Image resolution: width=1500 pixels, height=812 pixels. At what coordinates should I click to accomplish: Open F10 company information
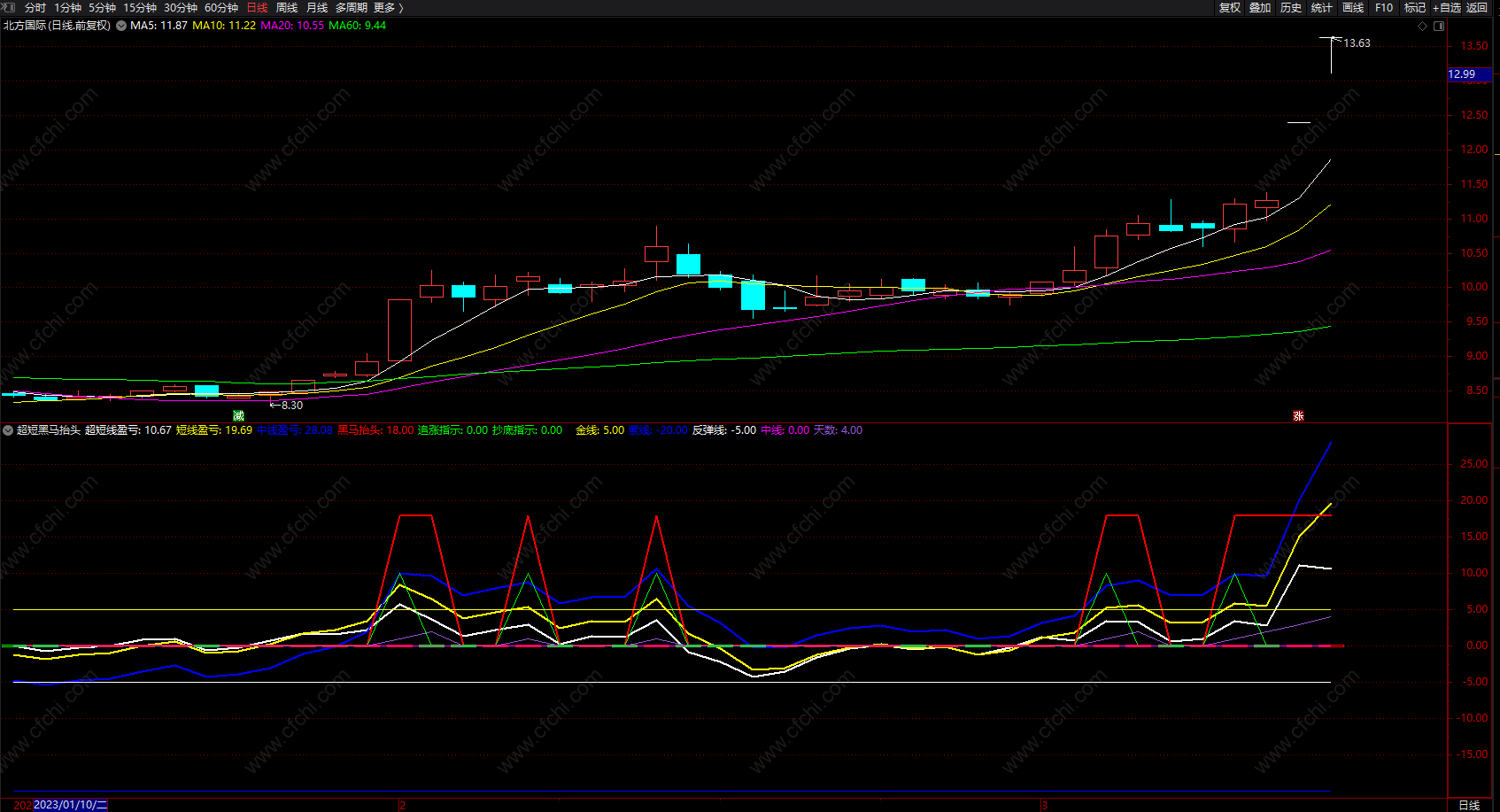(1384, 7)
